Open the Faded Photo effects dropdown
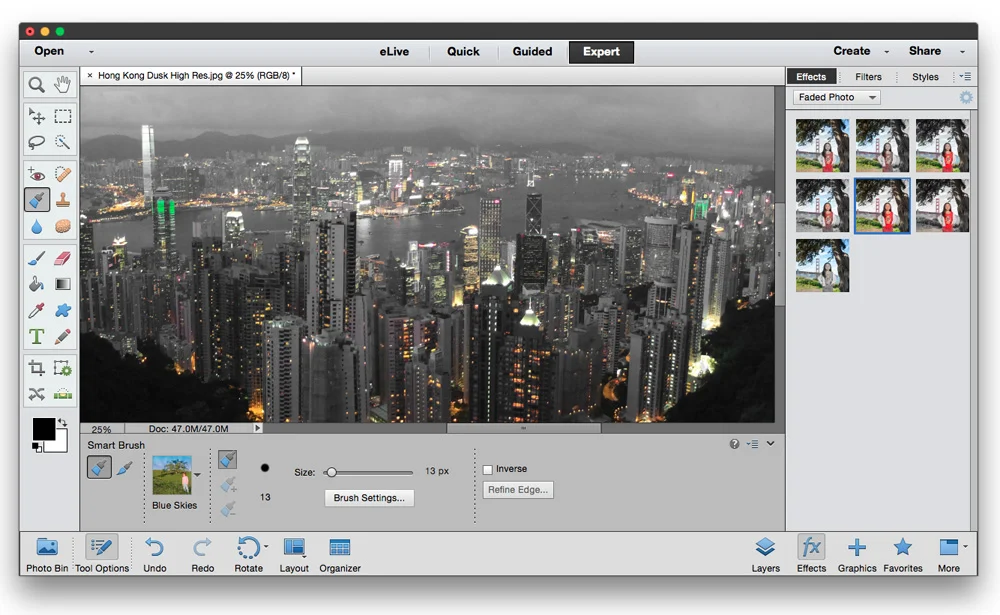 836,96
